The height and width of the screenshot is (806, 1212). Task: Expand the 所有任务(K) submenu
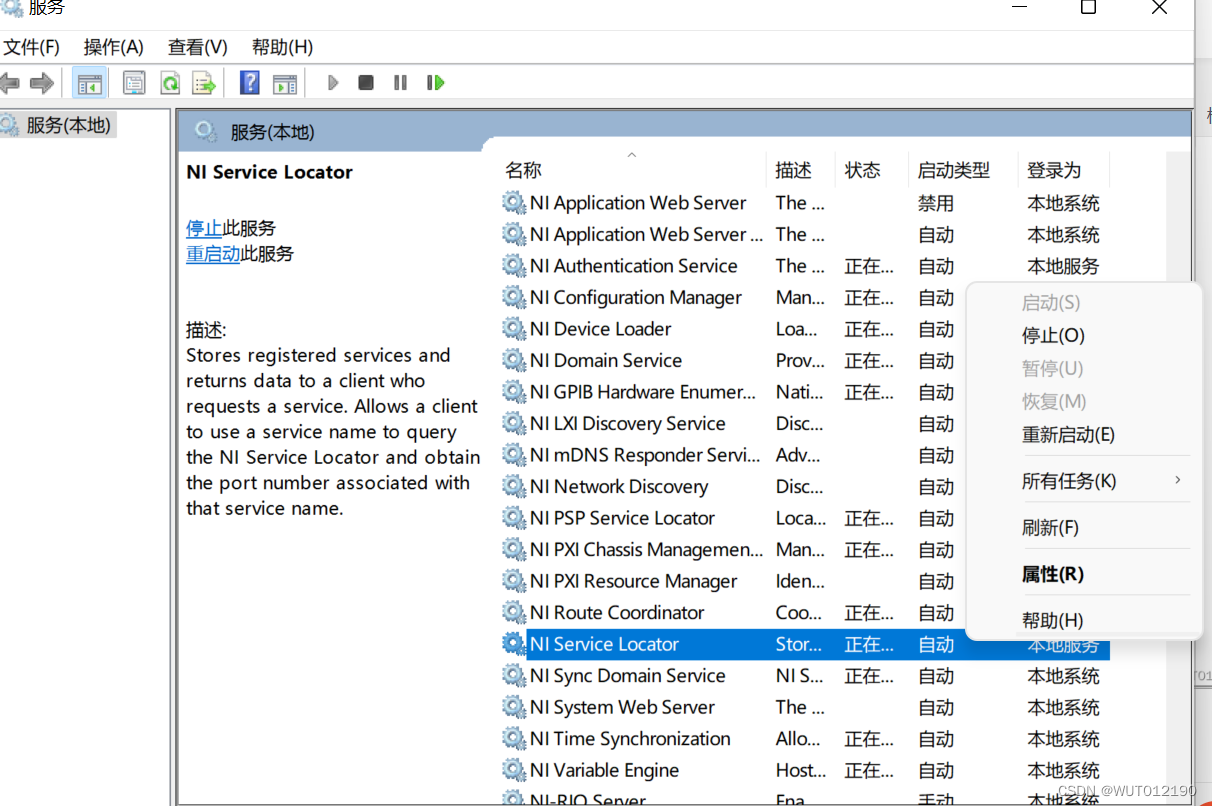(1083, 481)
